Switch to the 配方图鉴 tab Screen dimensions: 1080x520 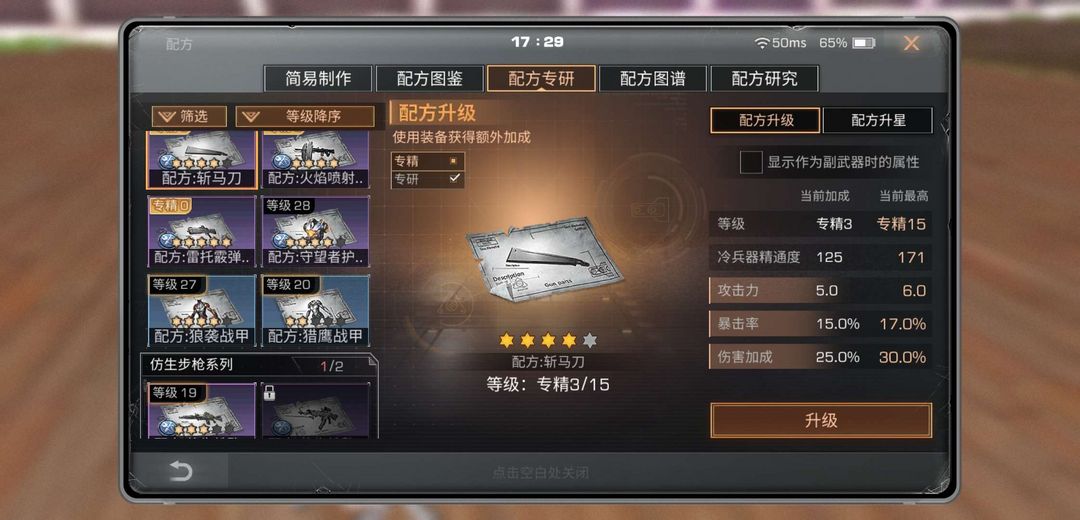point(430,79)
